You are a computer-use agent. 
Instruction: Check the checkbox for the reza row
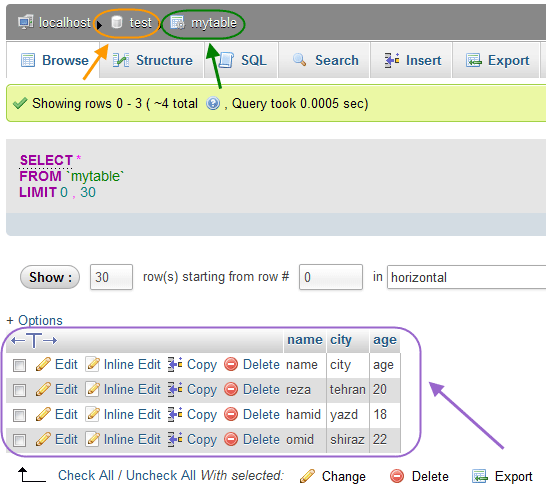19,390
